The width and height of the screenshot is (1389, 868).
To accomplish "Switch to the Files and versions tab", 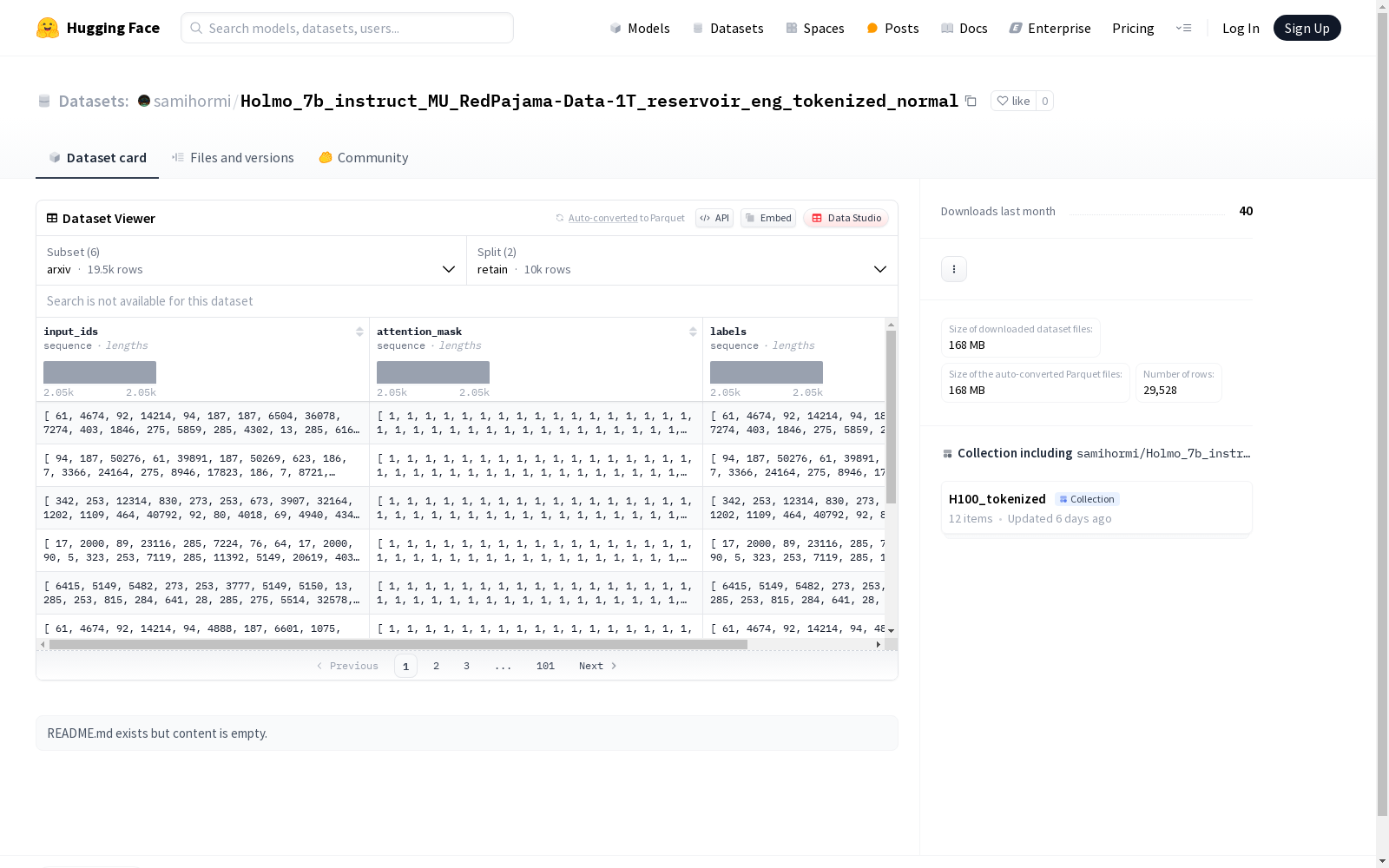I will coord(233,157).
